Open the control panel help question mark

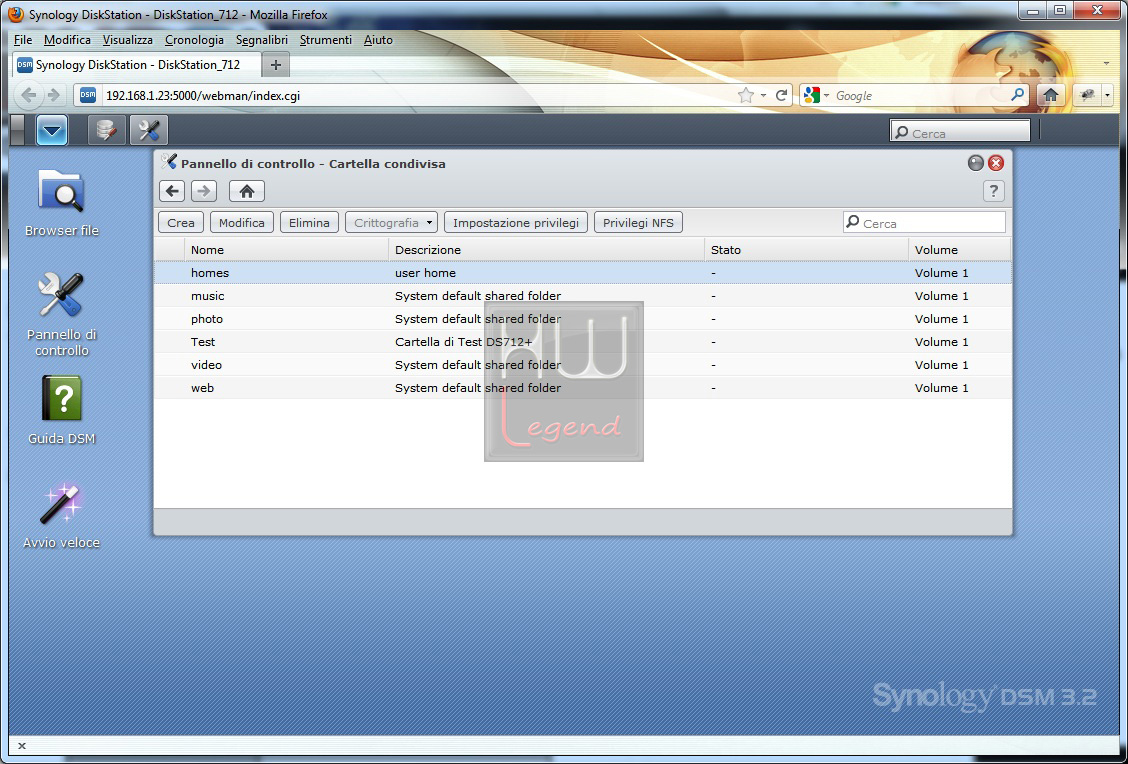pyautogui.click(x=993, y=191)
